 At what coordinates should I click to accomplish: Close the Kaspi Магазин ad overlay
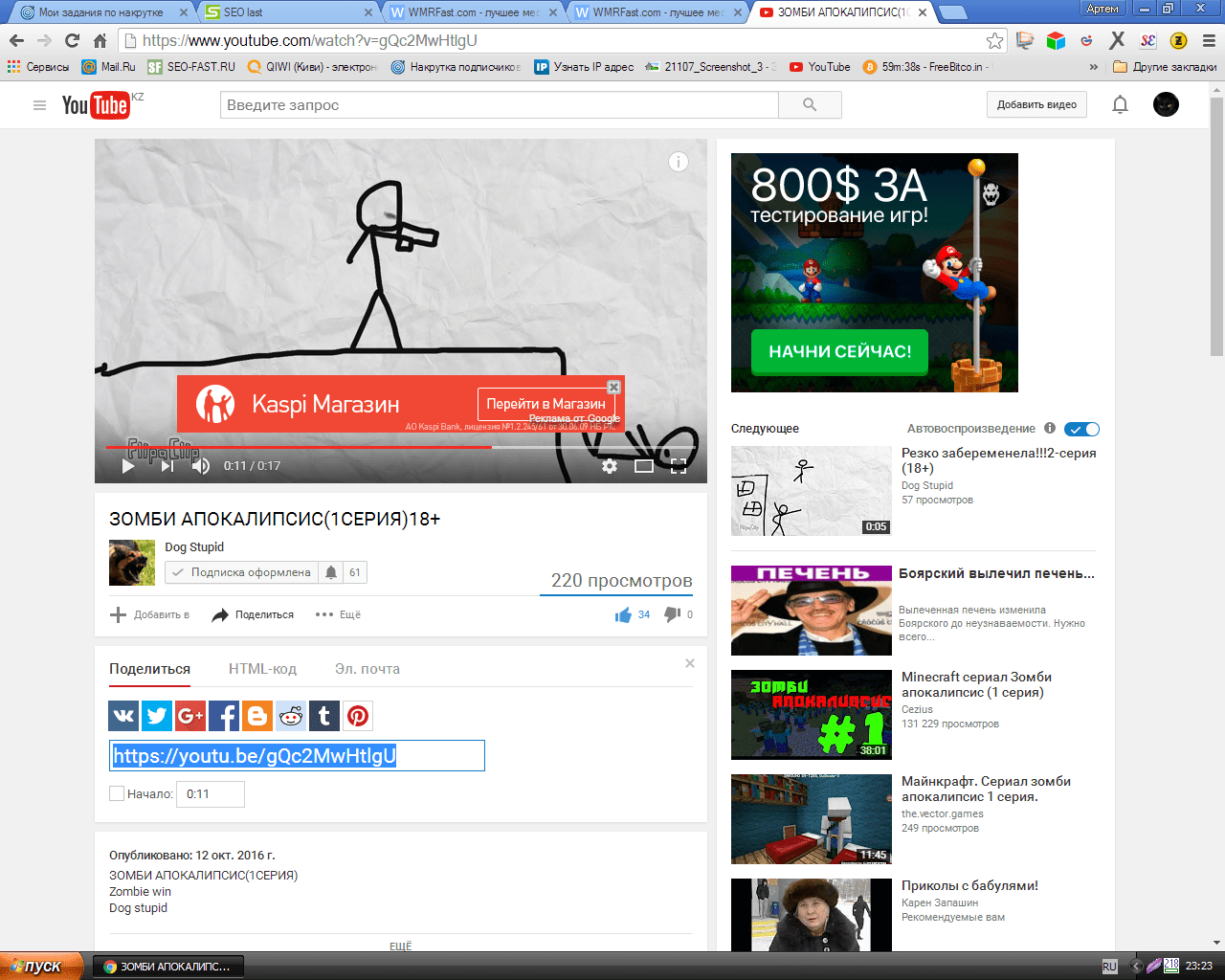614,387
